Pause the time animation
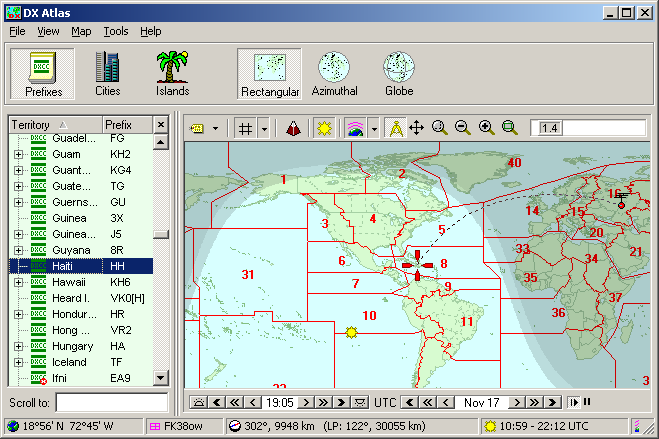 point(587,402)
